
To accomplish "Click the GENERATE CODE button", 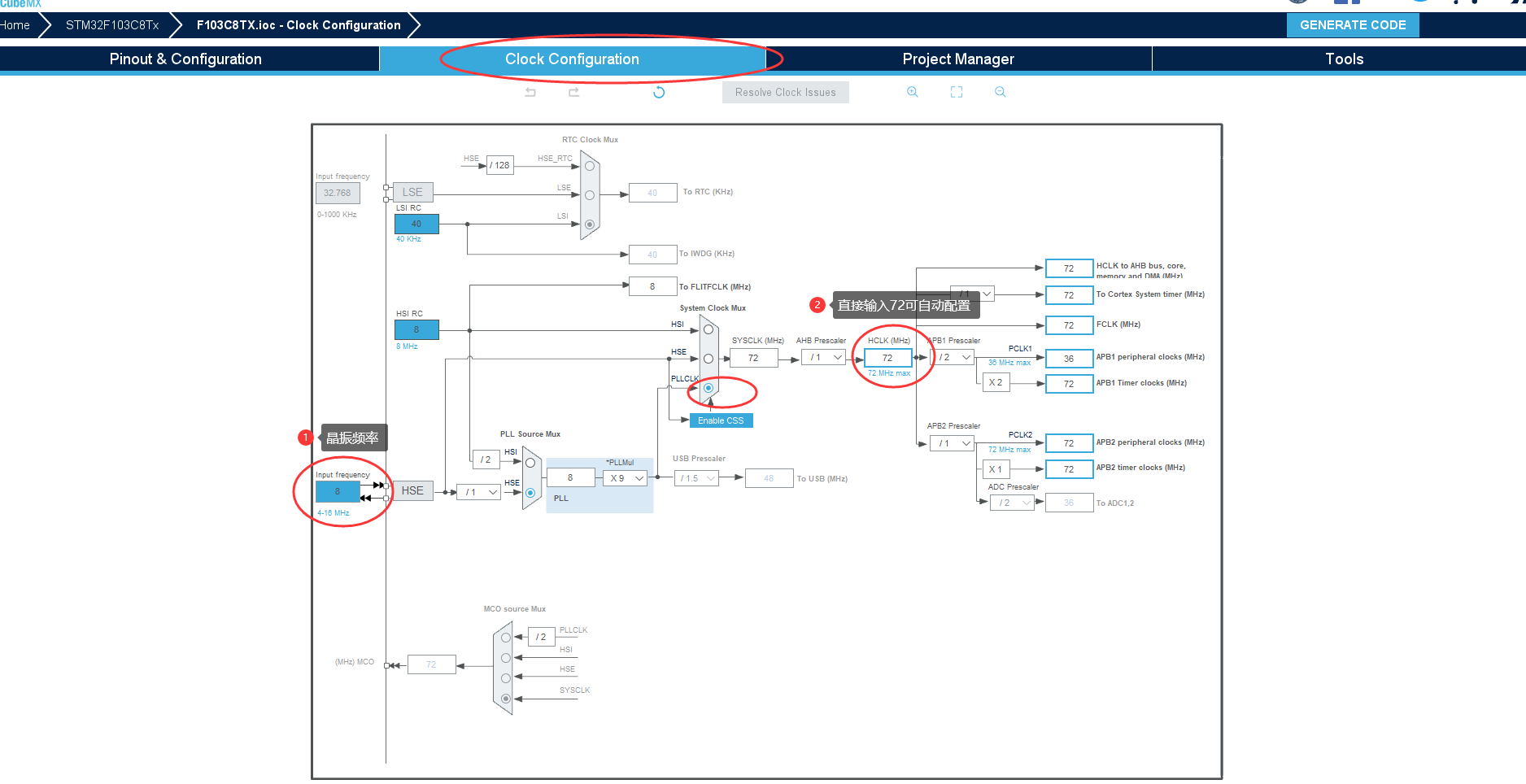I will coord(1353,25).
